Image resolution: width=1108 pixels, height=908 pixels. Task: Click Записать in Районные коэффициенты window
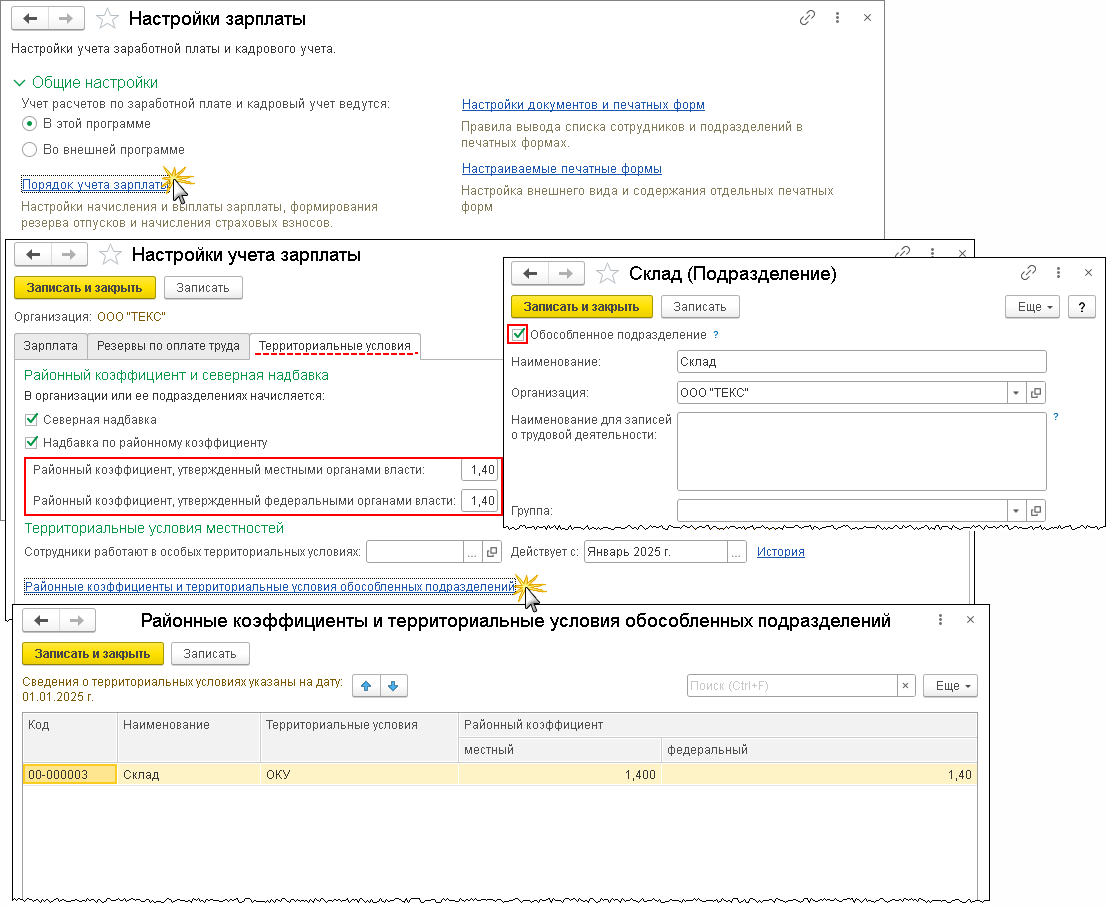[210, 654]
